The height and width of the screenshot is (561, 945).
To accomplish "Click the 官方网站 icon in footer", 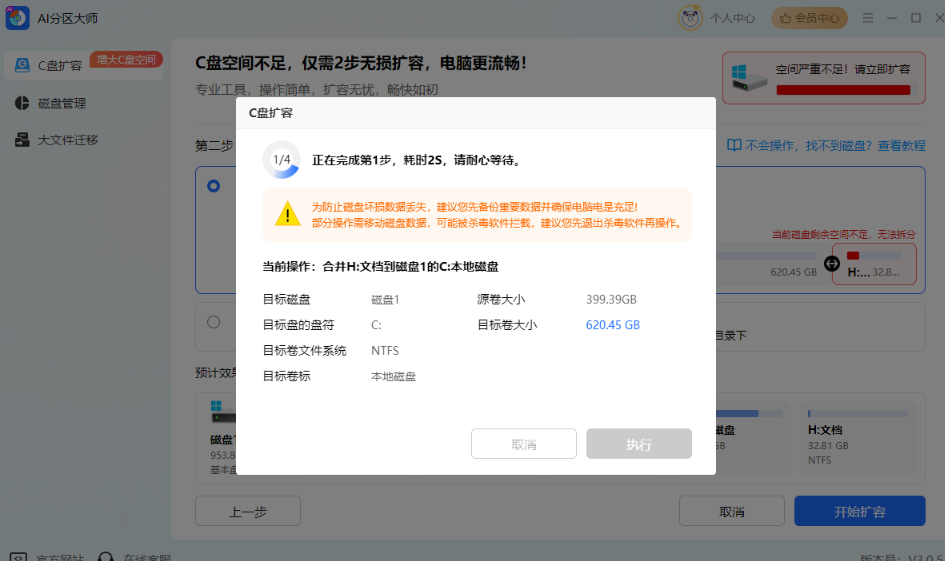I will point(18,557).
